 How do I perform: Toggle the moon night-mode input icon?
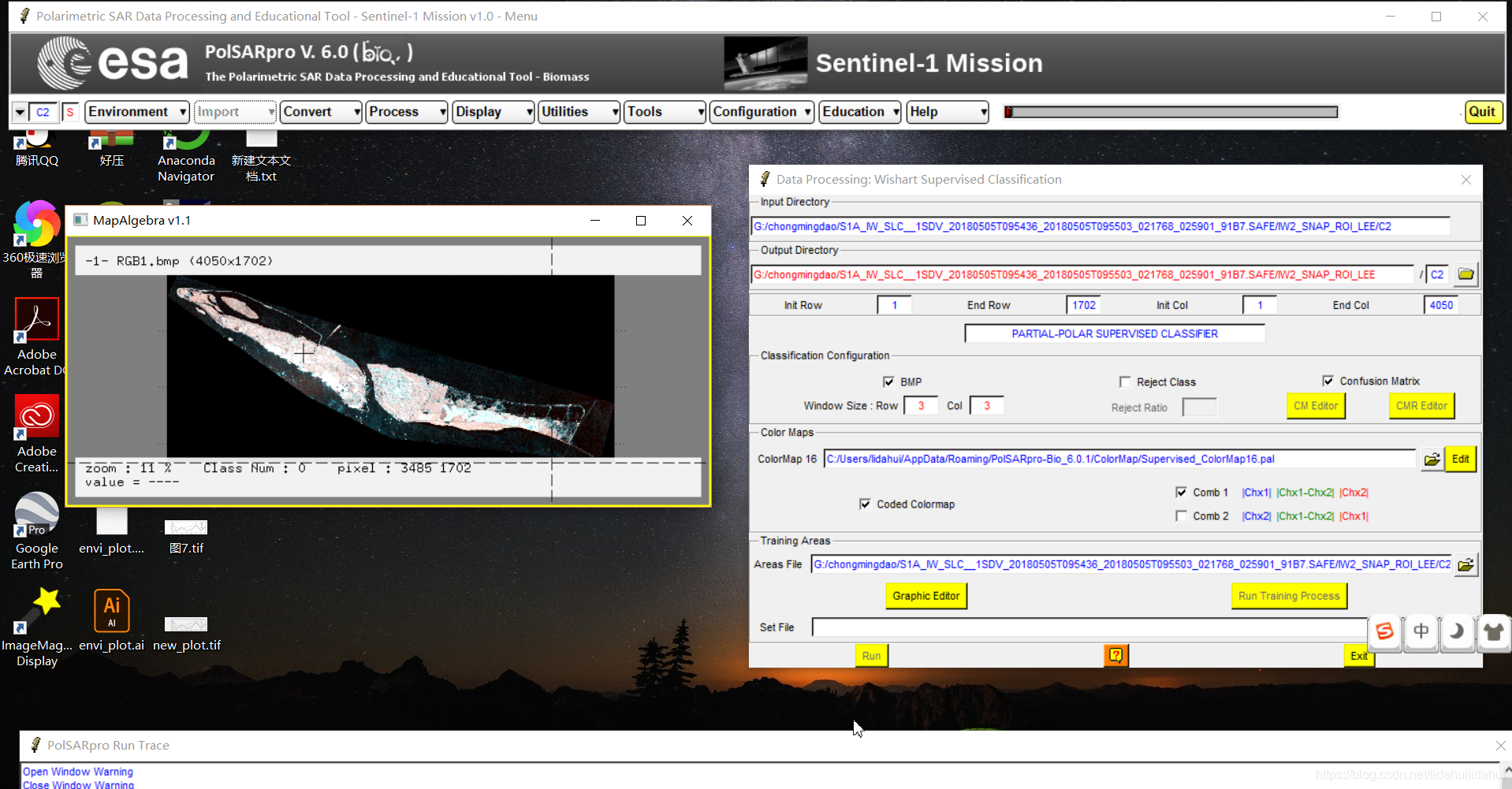pos(1457,632)
